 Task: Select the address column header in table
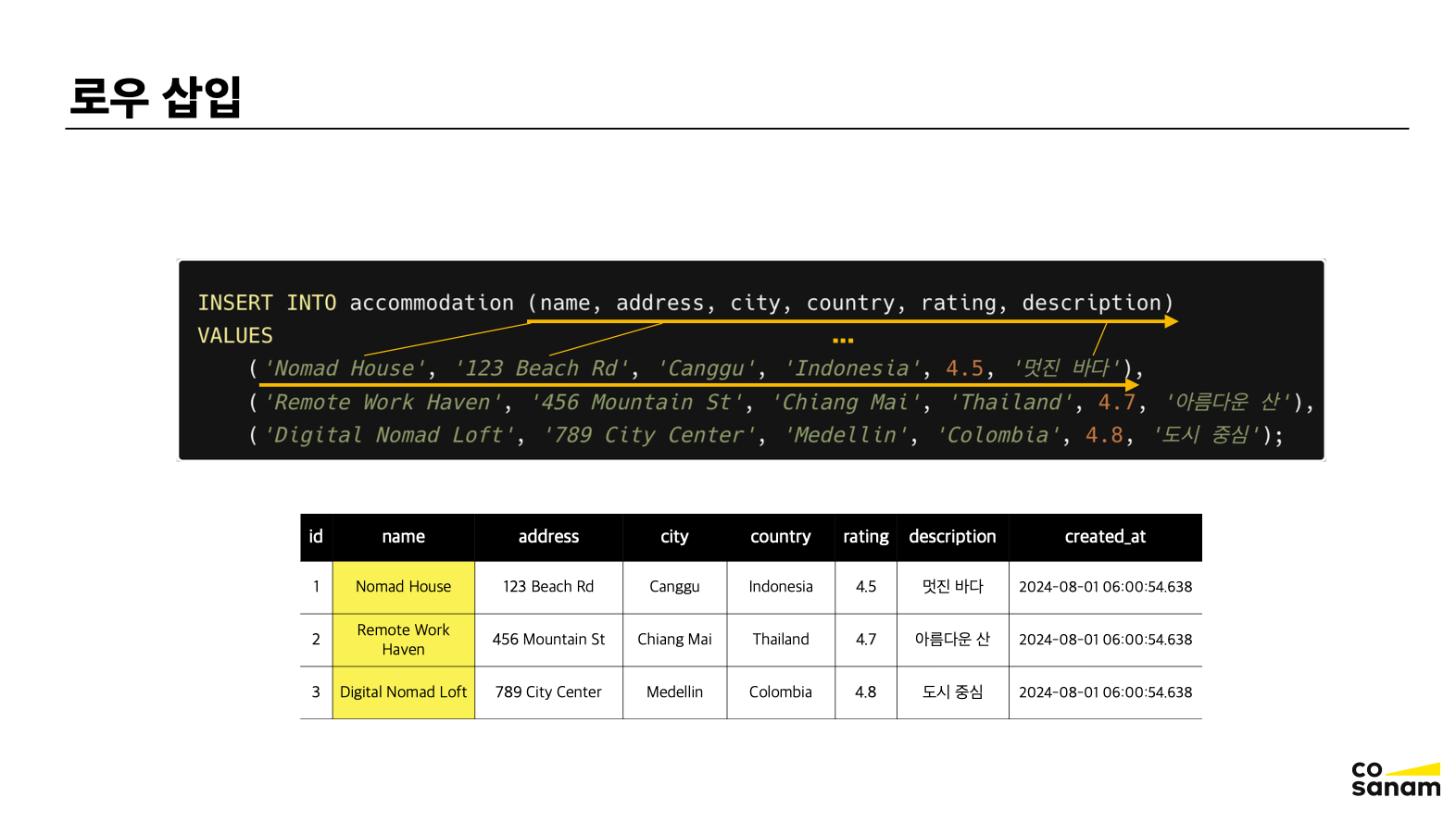click(548, 537)
